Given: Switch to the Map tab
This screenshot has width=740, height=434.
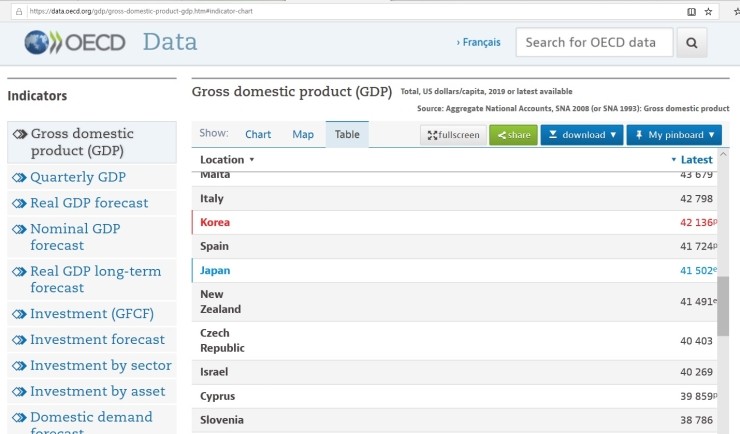Looking at the screenshot, I should [x=303, y=135].
